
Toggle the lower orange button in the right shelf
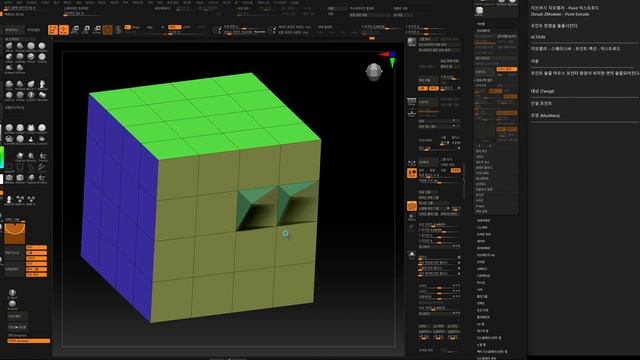click(412, 206)
